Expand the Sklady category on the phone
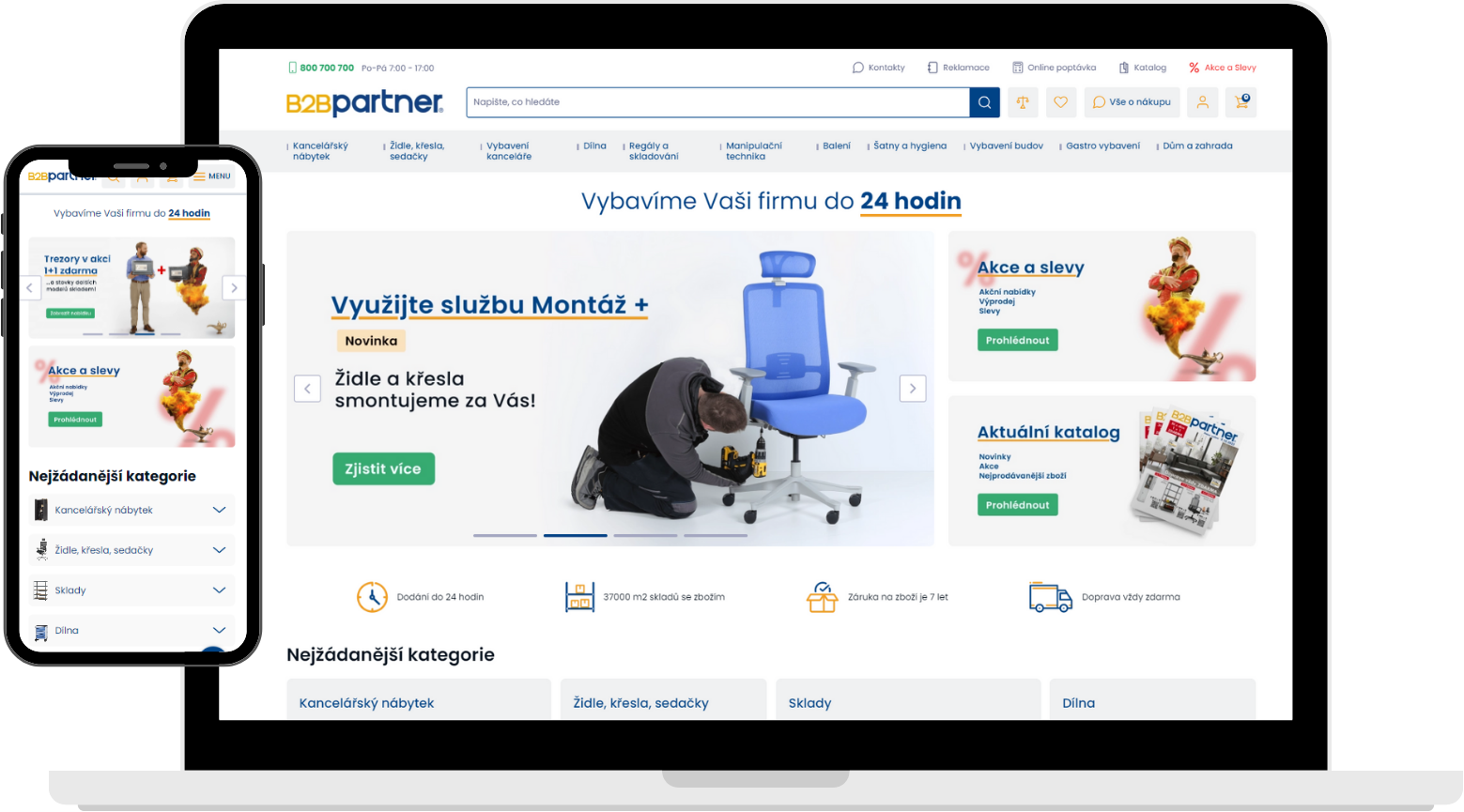1464x812 pixels. click(219, 590)
